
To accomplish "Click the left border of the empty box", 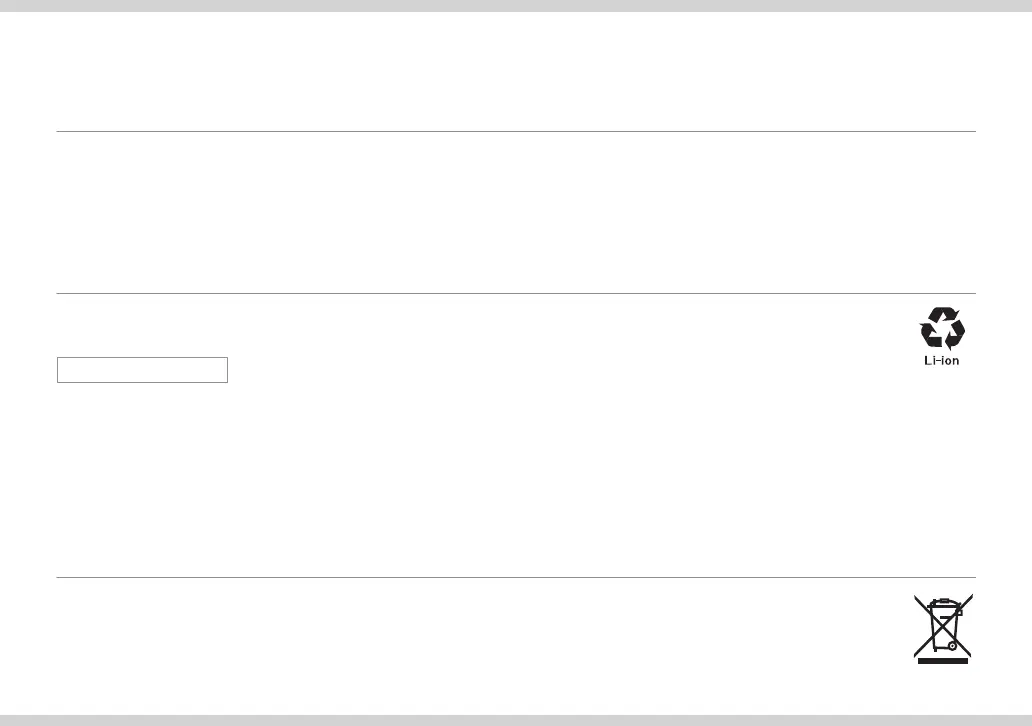I will click(57, 370).
